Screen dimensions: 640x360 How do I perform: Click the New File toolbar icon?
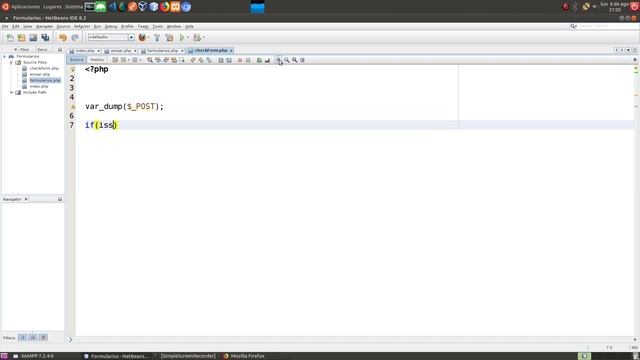click(10, 38)
